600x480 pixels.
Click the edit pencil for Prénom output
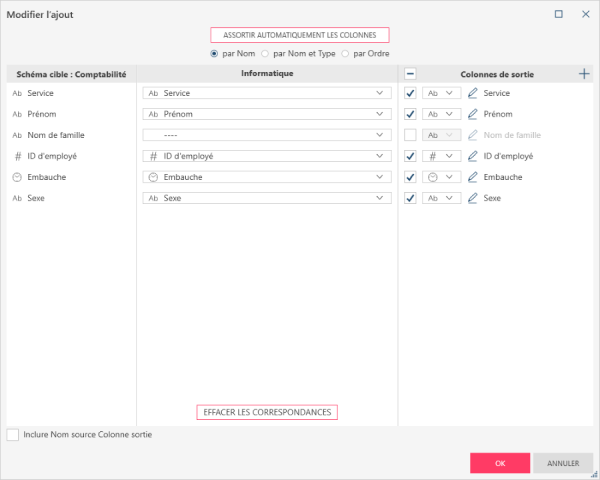[x=474, y=114]
